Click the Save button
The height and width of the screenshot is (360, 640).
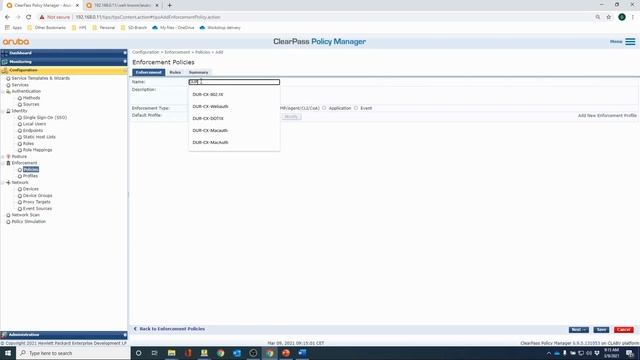tap(601, 330)
